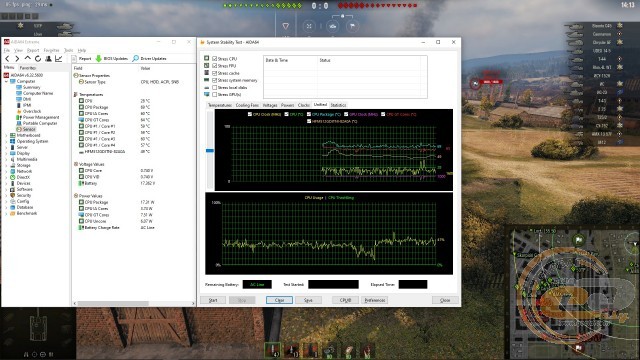Expand the Display tree node
The image size is (640, 360).
(x=7, y=153)
